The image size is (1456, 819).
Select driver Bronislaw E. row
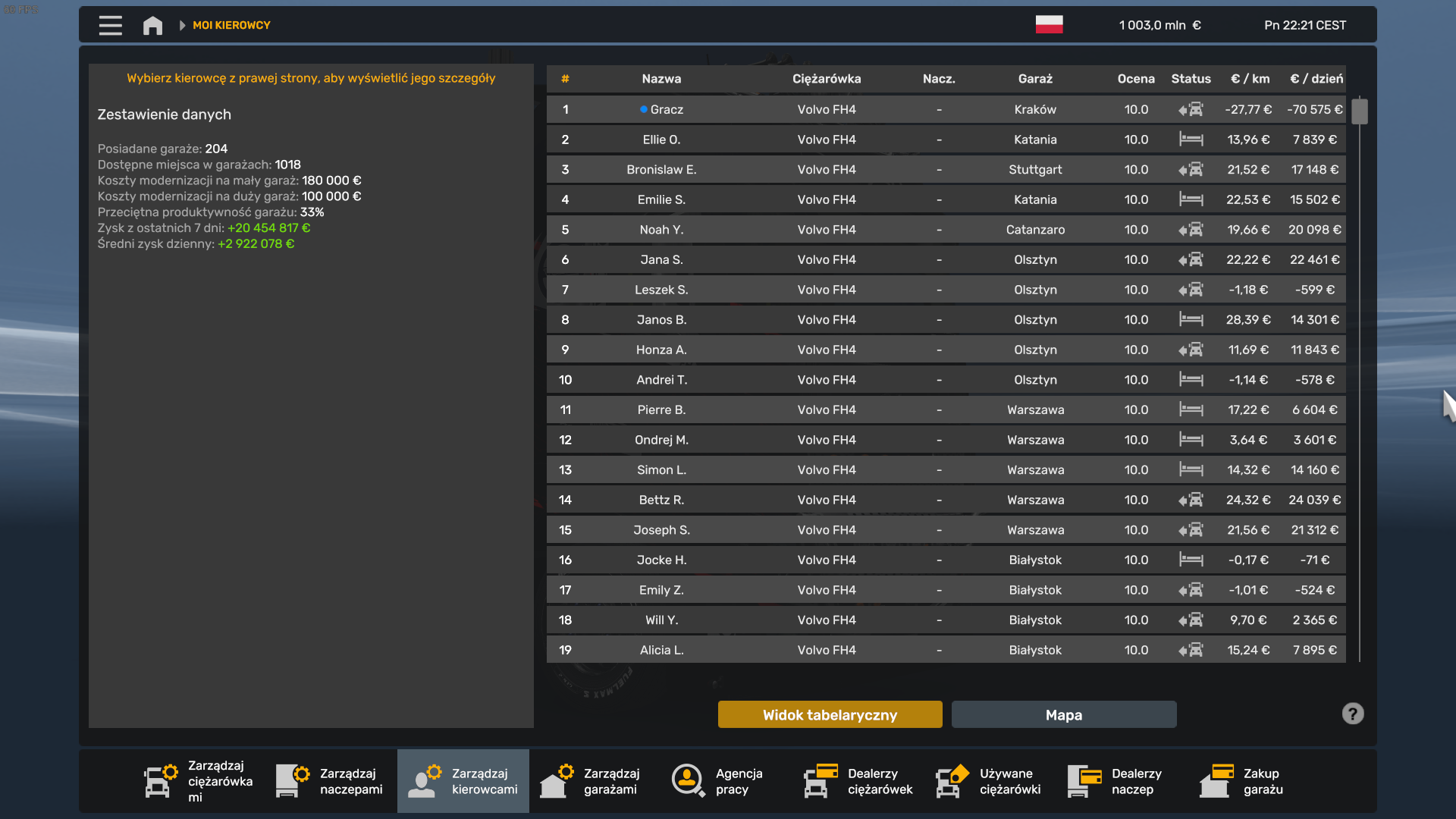pyautogui.click(x=661, y=170)
